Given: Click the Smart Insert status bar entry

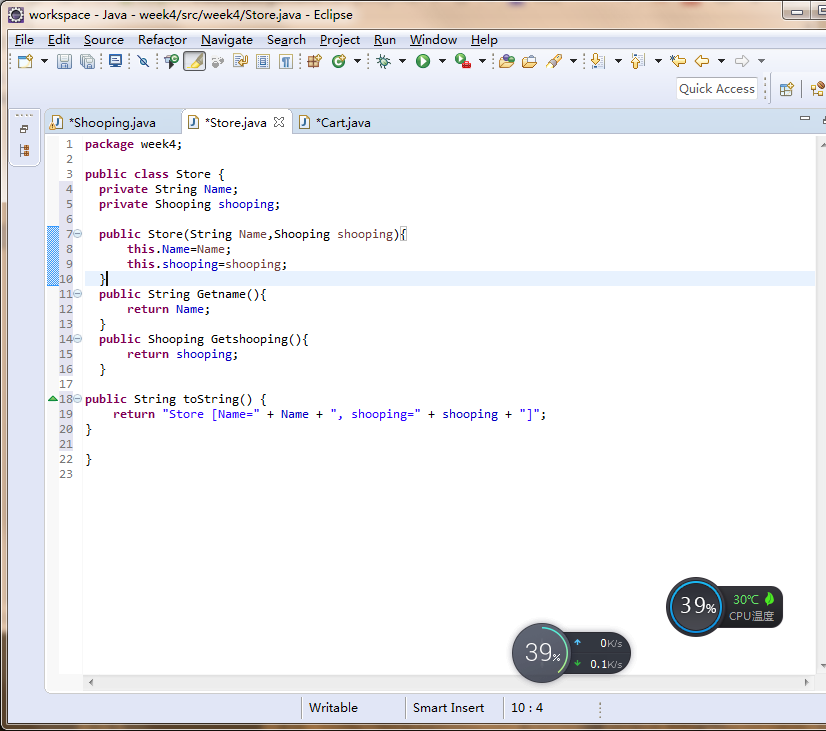Looking at the screenshot, I should 448,708.
